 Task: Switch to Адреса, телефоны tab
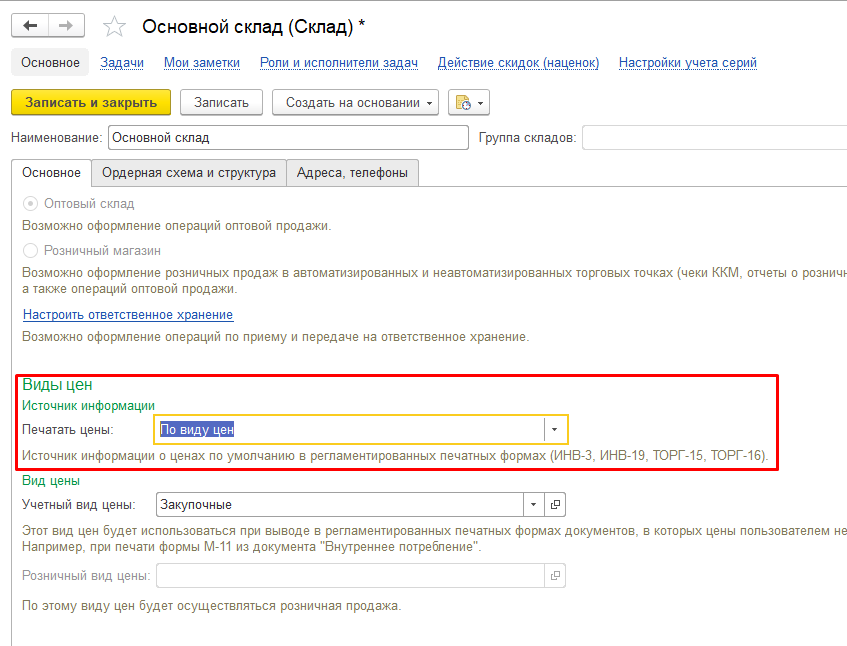[352, 172]
